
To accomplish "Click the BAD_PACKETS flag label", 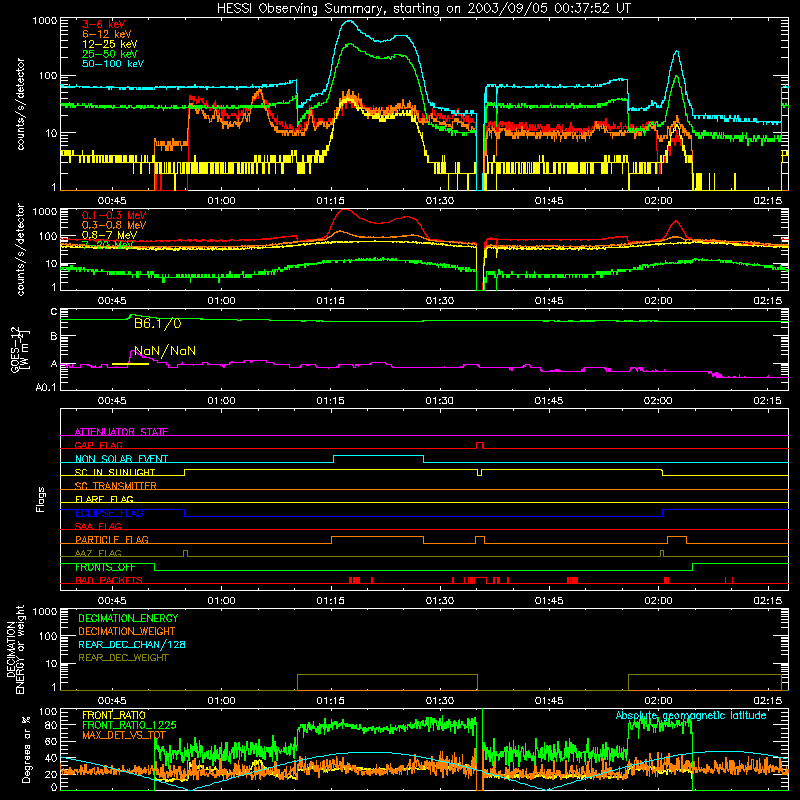I will point(108,580).
